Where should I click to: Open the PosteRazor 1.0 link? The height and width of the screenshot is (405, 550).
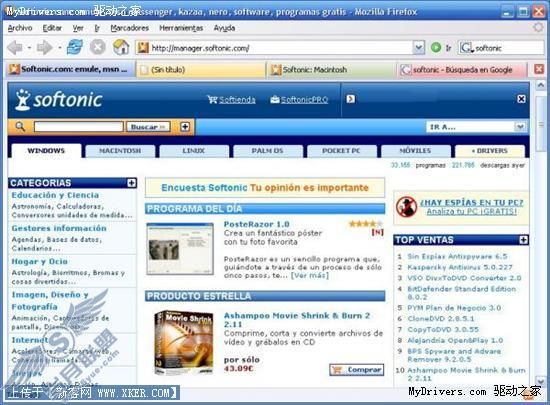(x=257, y=224)
